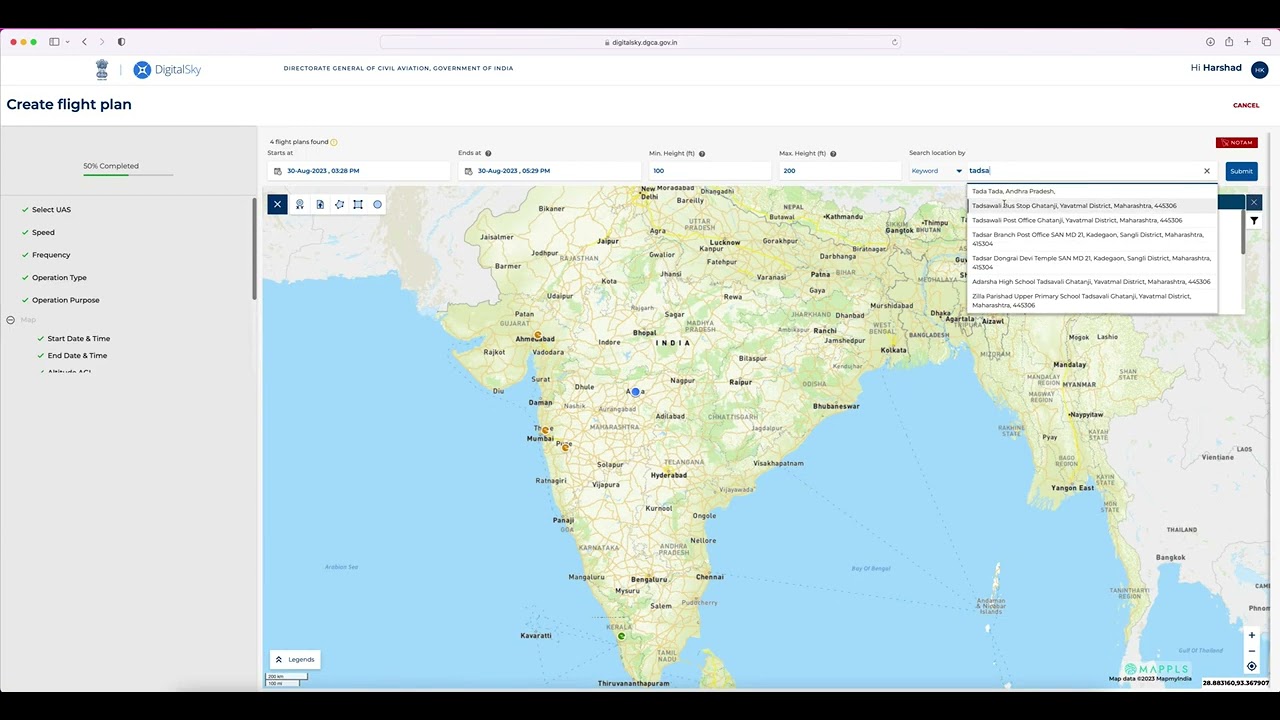
Task: Expand the map Legends panel
Action: (295, 659)
